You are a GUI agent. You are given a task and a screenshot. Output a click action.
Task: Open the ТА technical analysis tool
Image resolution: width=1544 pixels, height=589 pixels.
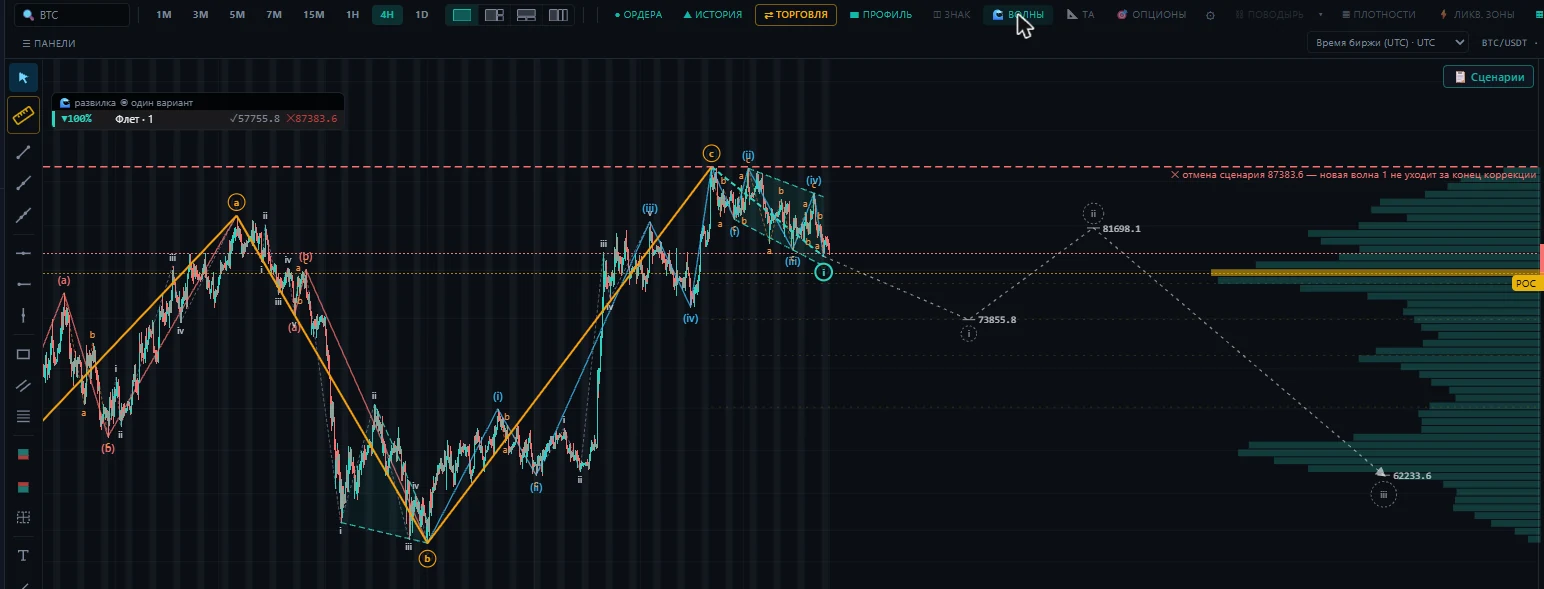point(1081,15)
